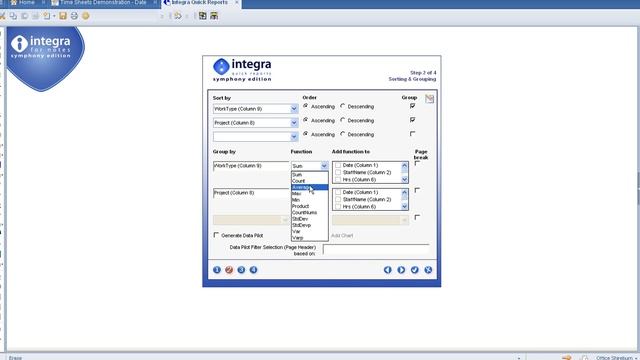640x360 pixels.
Task: Click the copy toolbar icon
Action: [13, 16]
